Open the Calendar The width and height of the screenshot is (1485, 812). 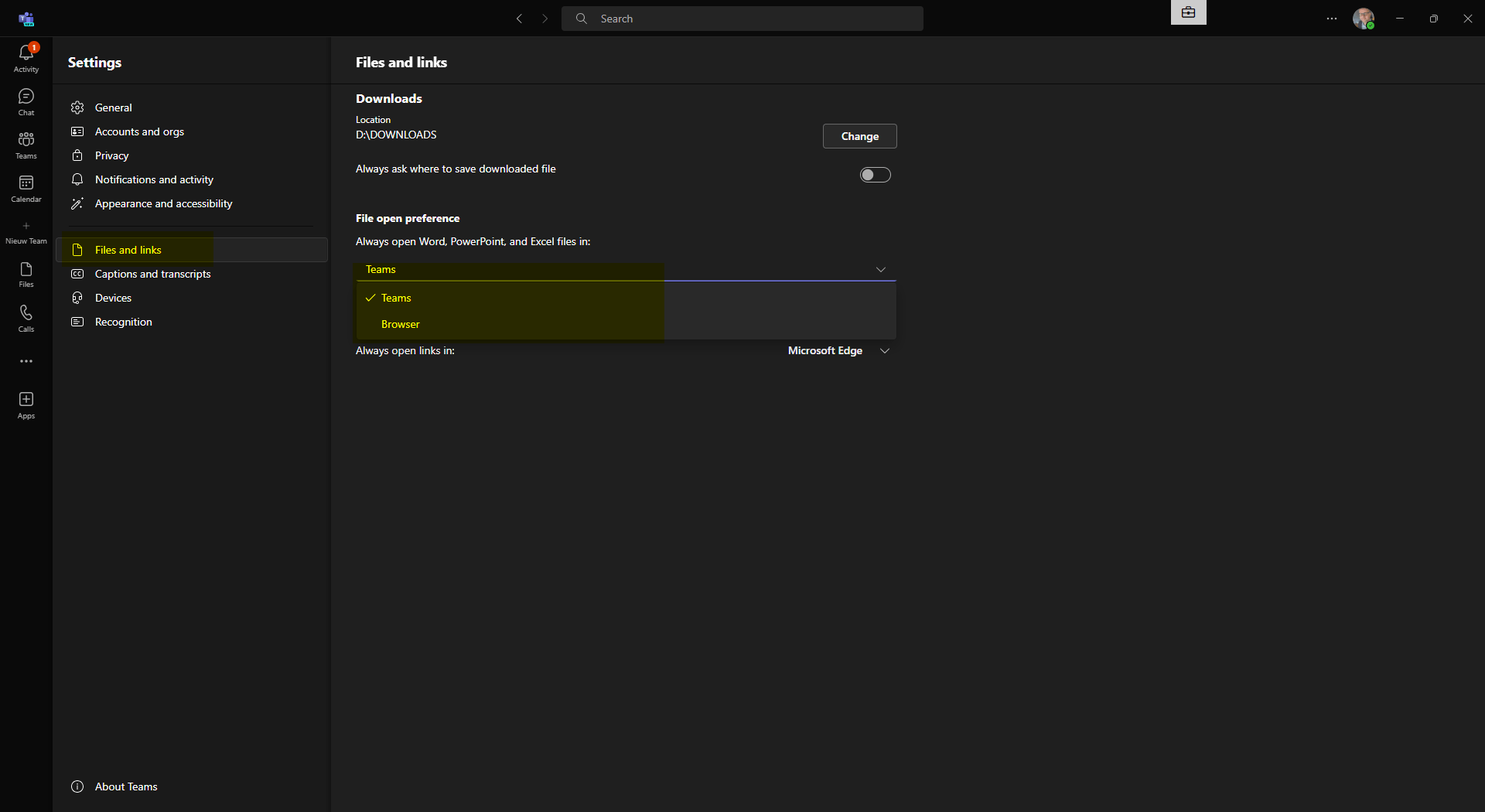click(x=26, y=188)
